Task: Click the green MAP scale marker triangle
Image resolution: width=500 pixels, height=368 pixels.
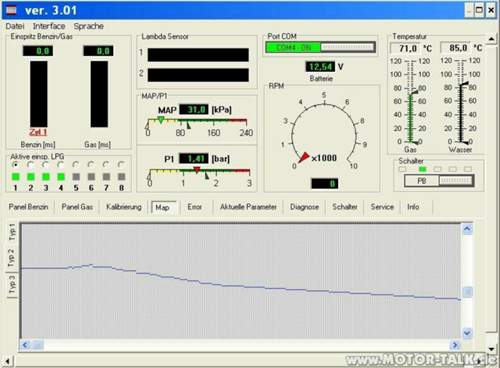Action: pyautogui.click(x=161, y=120)
